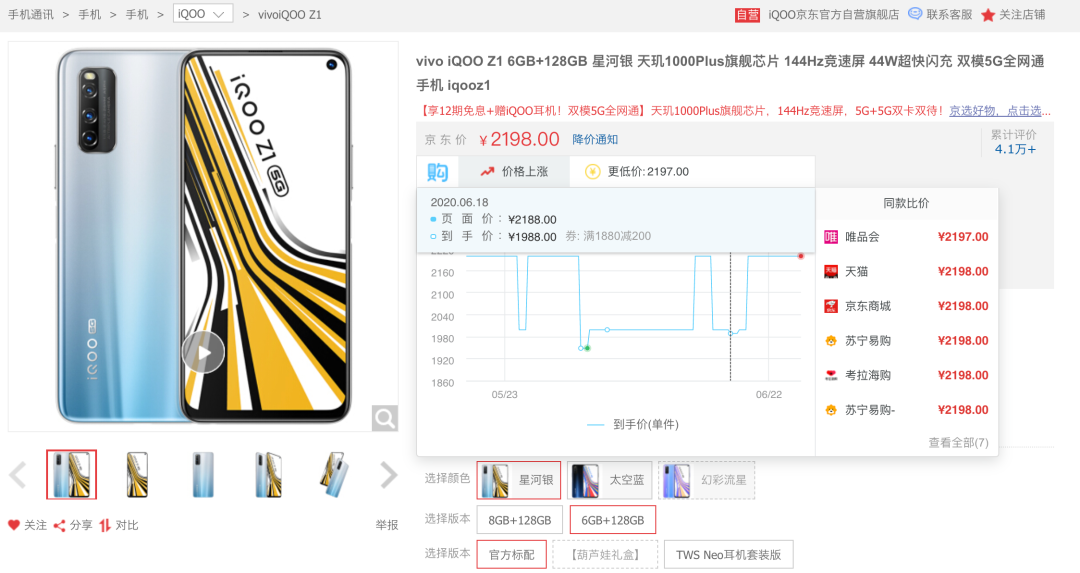
Task: Show next product thumbnails with right arrow
Action: (x=389, y=475)
